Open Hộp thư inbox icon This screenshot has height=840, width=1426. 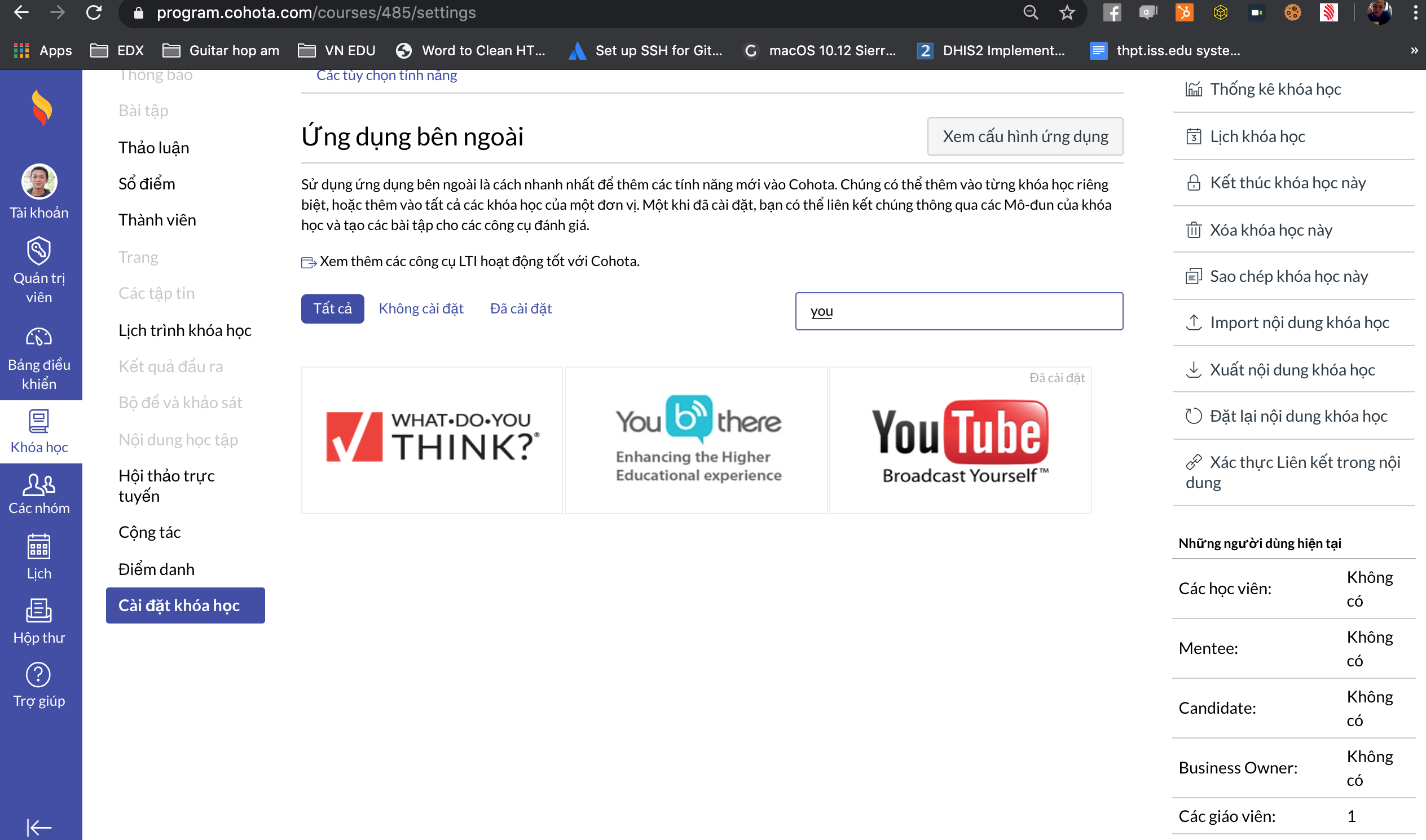[39, 621]
